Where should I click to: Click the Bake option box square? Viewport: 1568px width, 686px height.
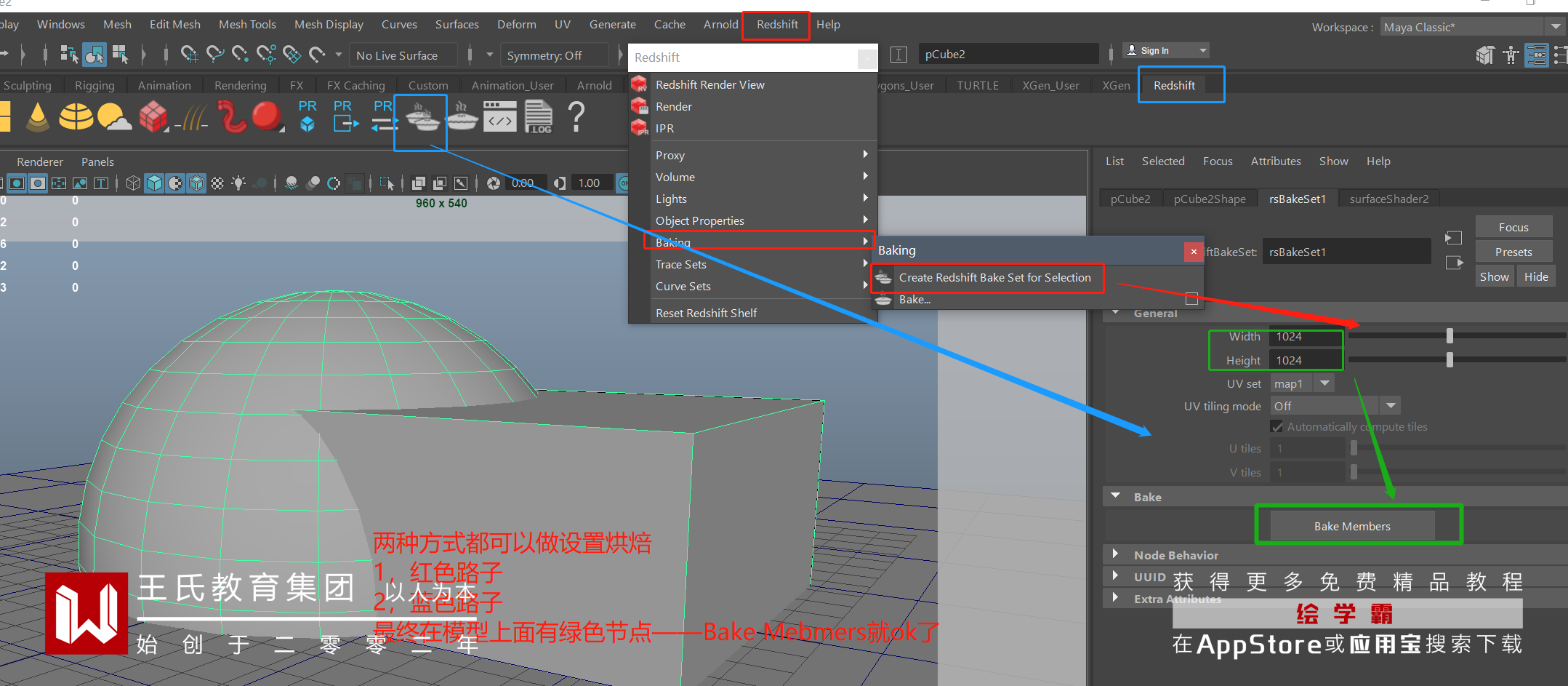[1191, 299]
